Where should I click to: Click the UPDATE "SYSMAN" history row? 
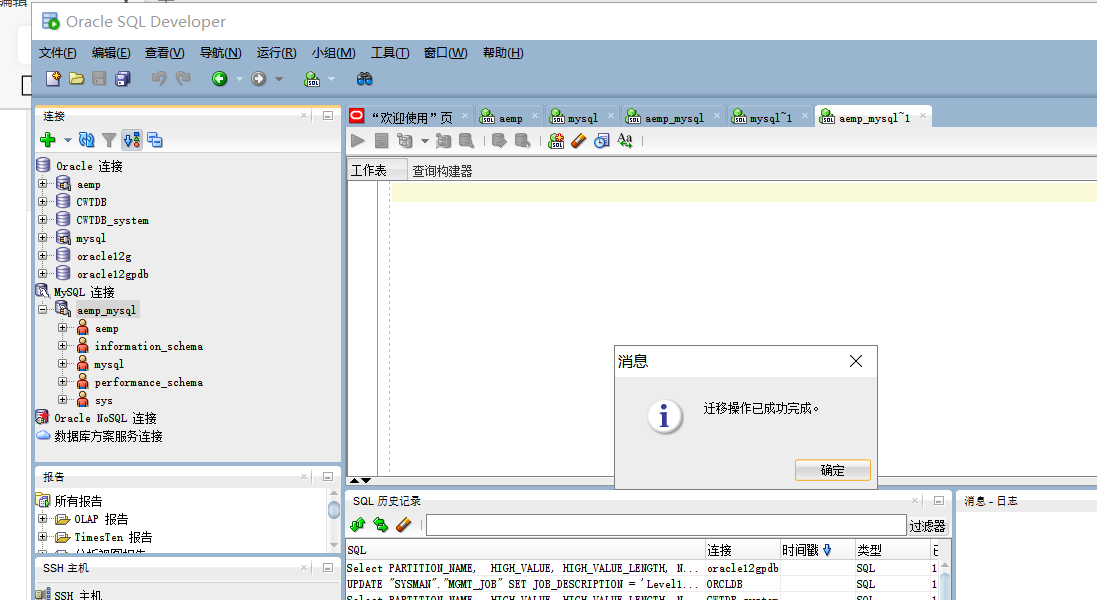coord(642,584)
